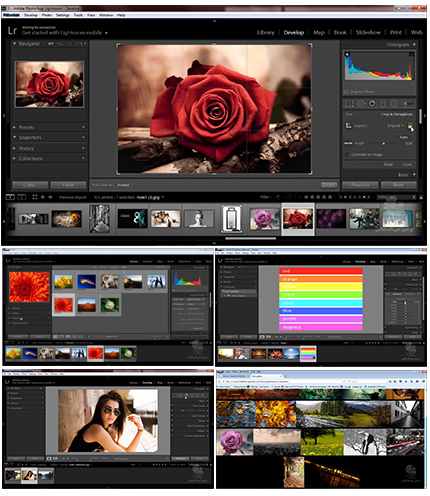Select the Red Eye Correction tool

click(372, 104)
